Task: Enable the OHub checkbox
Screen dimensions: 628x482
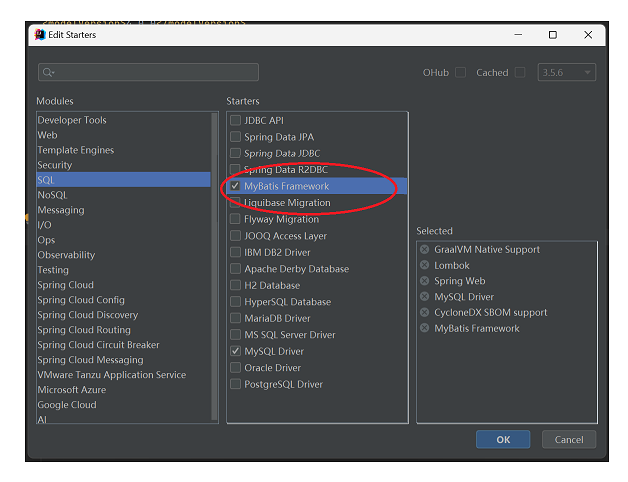Action: coord(461,73)
